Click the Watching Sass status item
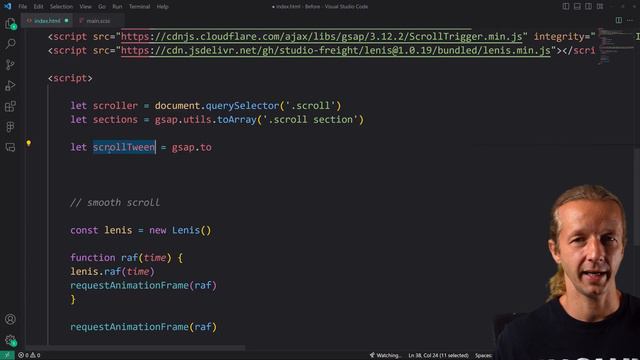This screenshot has width=640, height=360. pyautogui.click(x=385, y=356)
